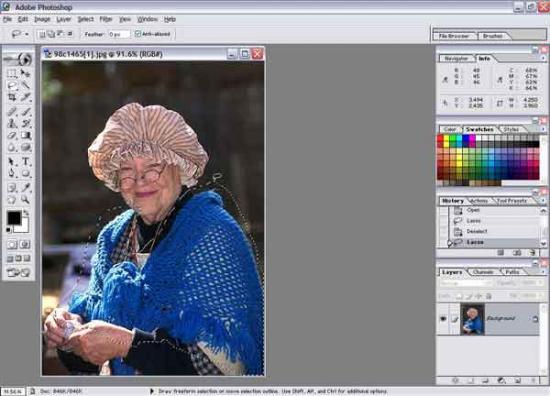The width and height of the screenshot is (550, 396).
Task: Click the Feather input field
Action: tap(119, 34)
